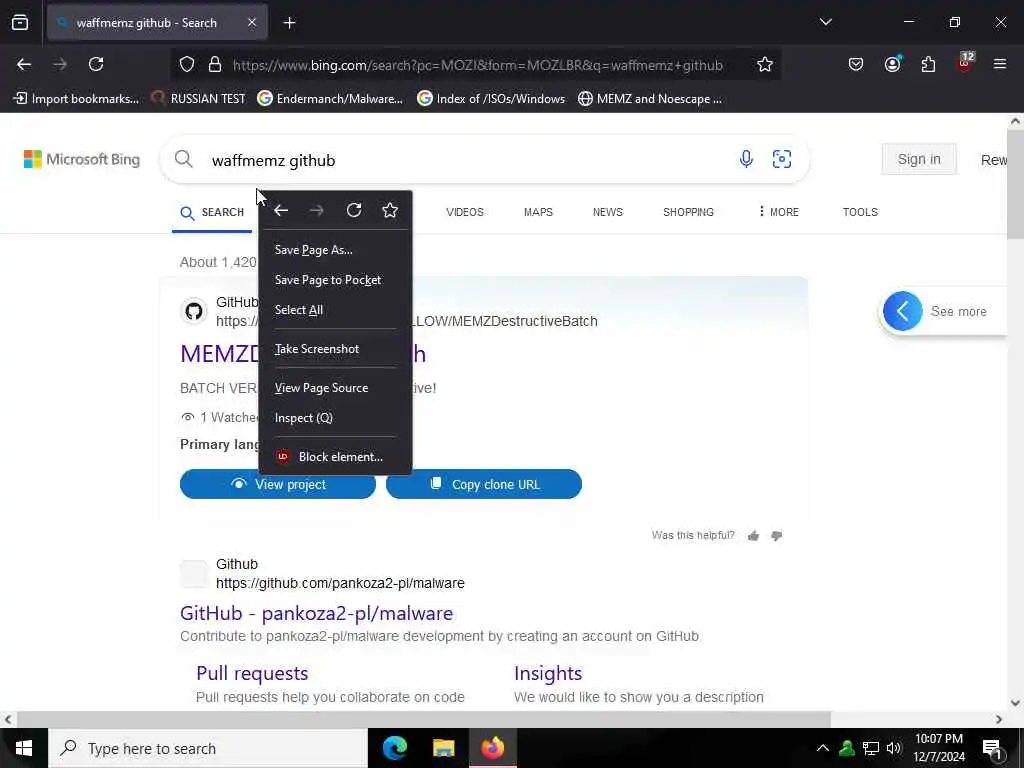Image resolution: width=1024 pixels, height=768 pixels.
Task: Switch to the SHOPPING tab
Action: 688,212
